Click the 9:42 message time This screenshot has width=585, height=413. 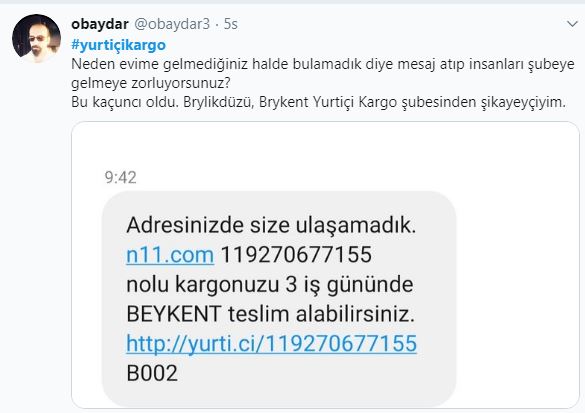[x=121, y=177]
